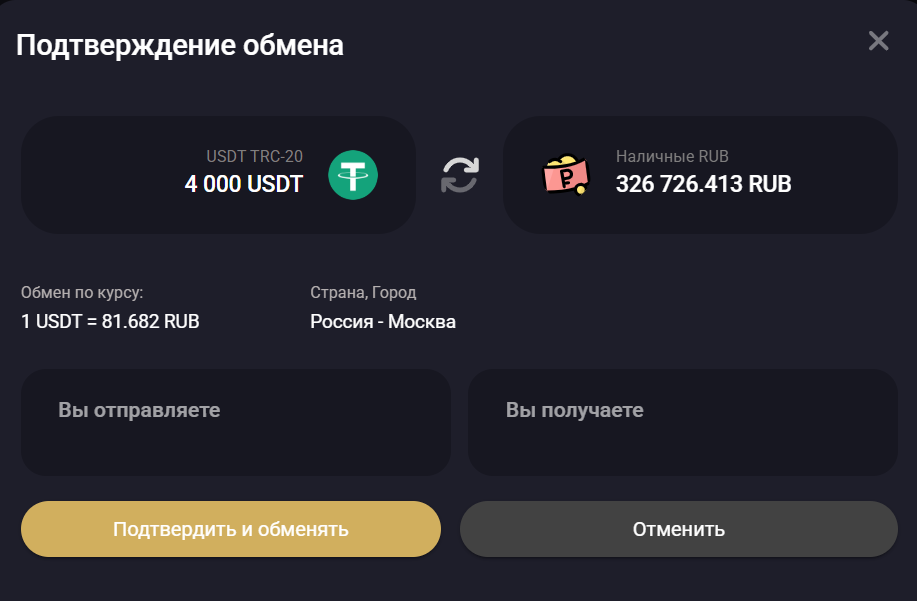Click the swap arrows icon between currencies
The width and height of the screenshot is (917, 601).
click(x=460, y=175)
